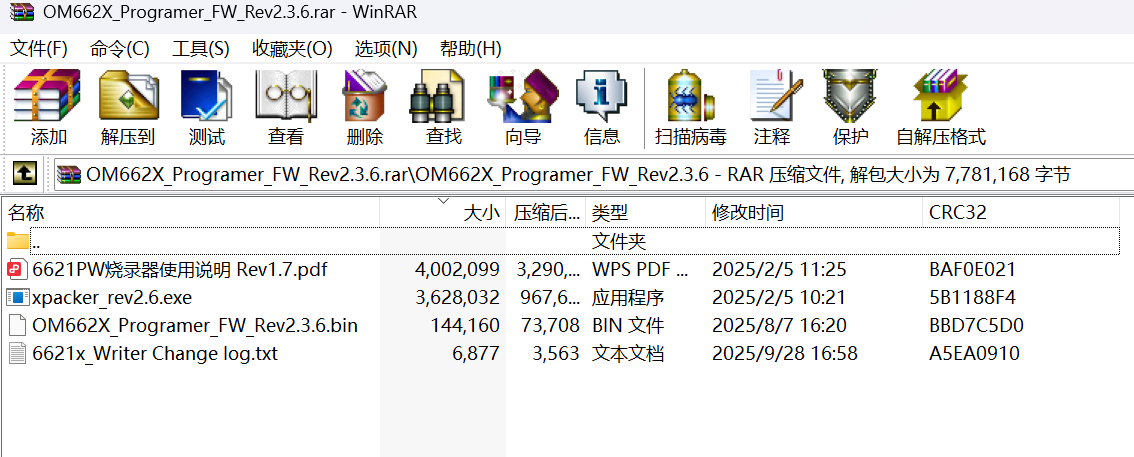The image size is (1134, 457).
Task: Click the archive path address field
Action: point(580,175)
